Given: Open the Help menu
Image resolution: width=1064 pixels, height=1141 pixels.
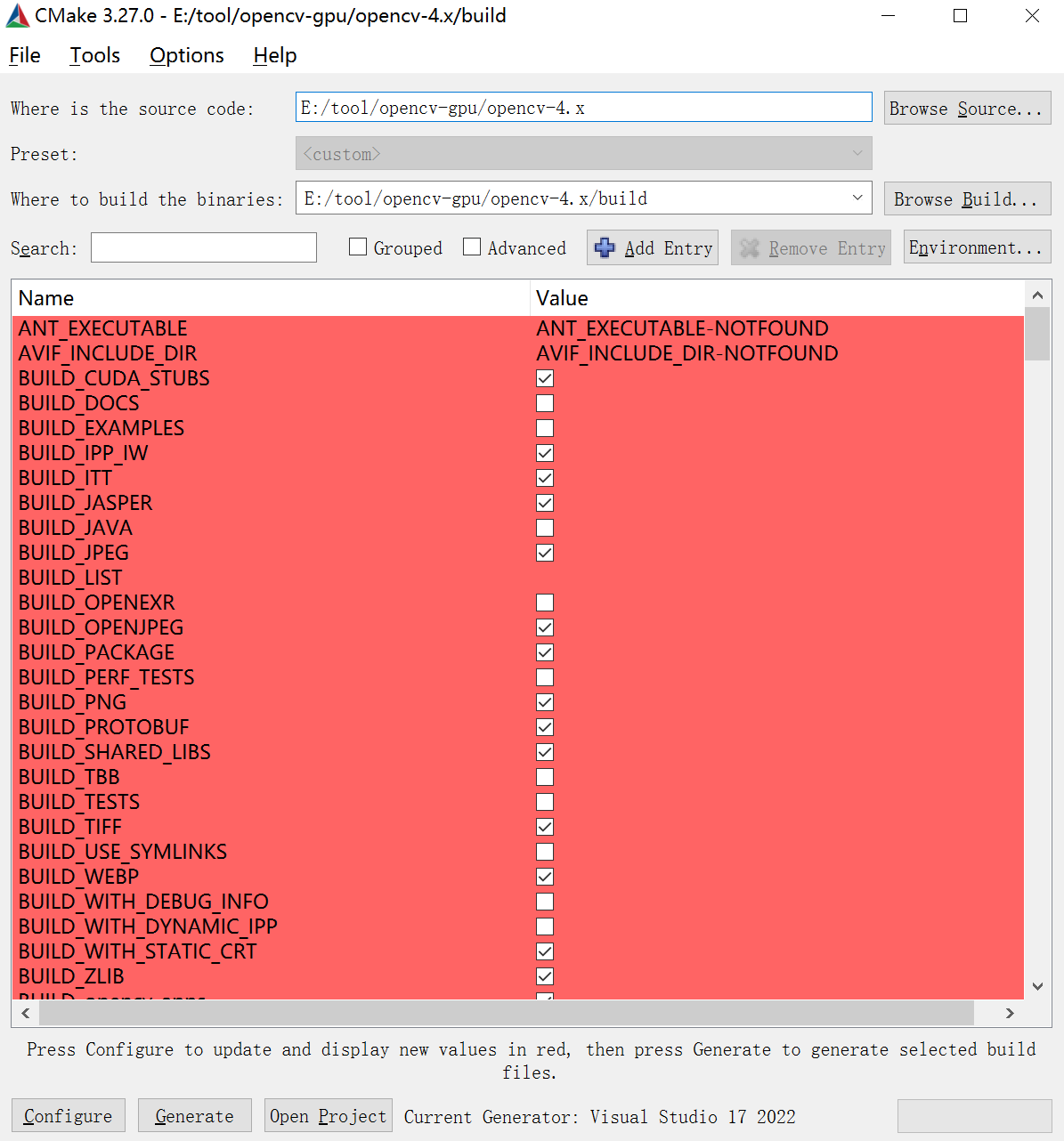Looking at the screenshot, I should coord(275,55).
